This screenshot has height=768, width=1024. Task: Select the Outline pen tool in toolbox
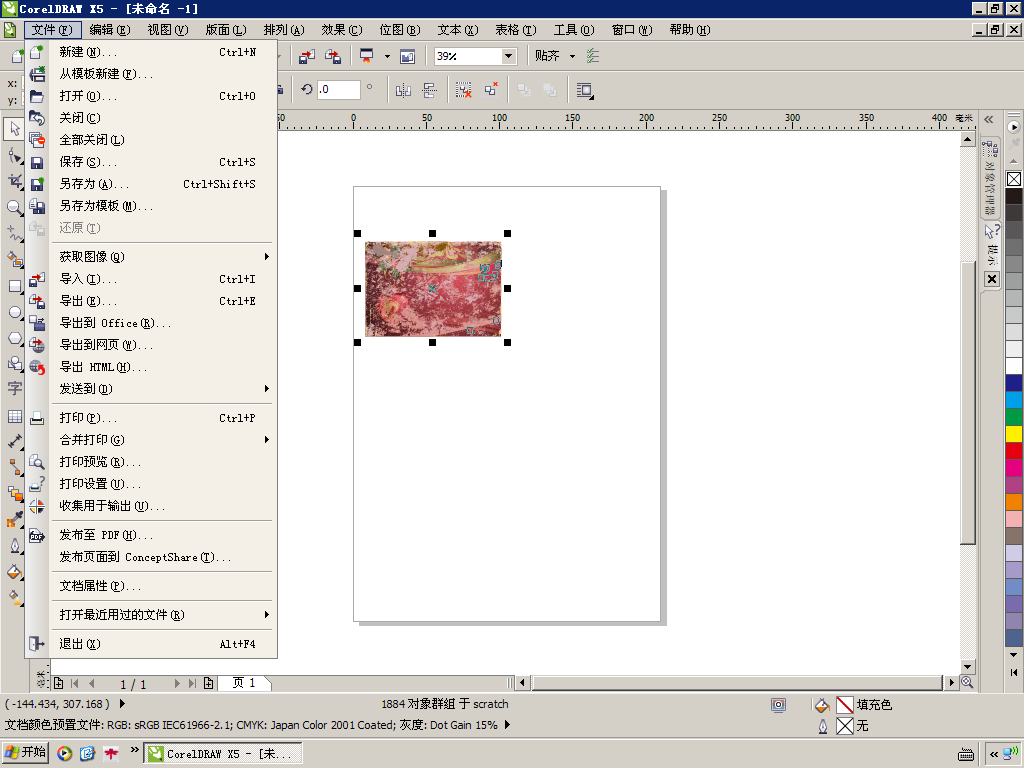[14, 546]
